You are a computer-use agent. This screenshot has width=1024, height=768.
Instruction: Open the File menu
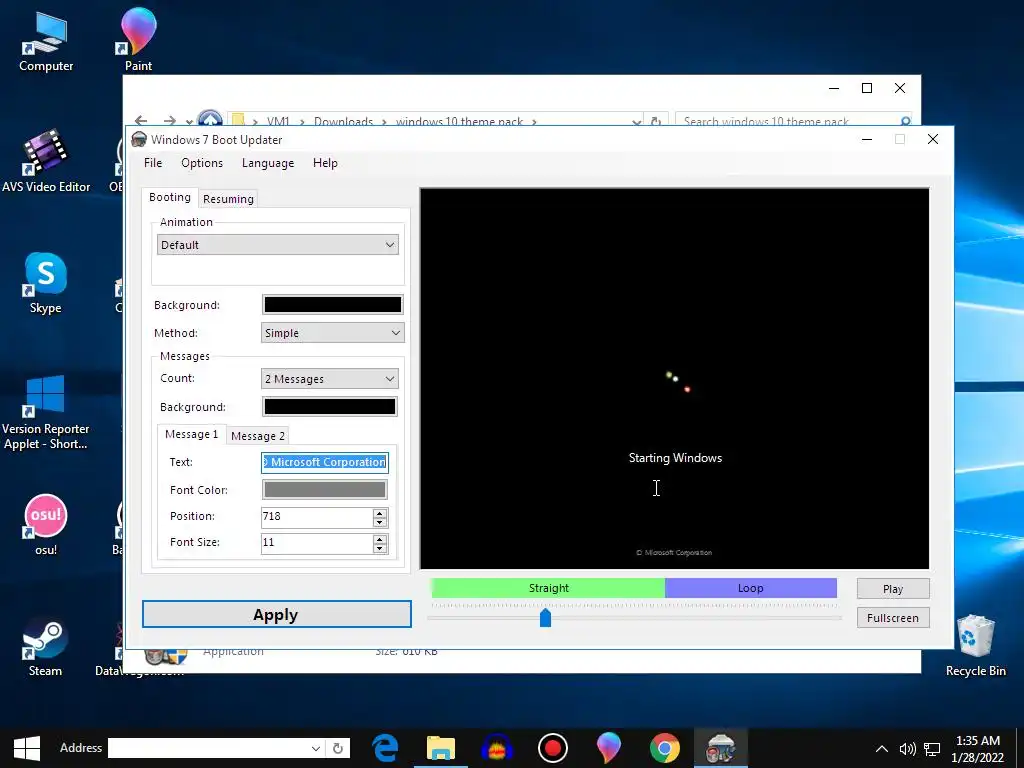click(153, 163)
